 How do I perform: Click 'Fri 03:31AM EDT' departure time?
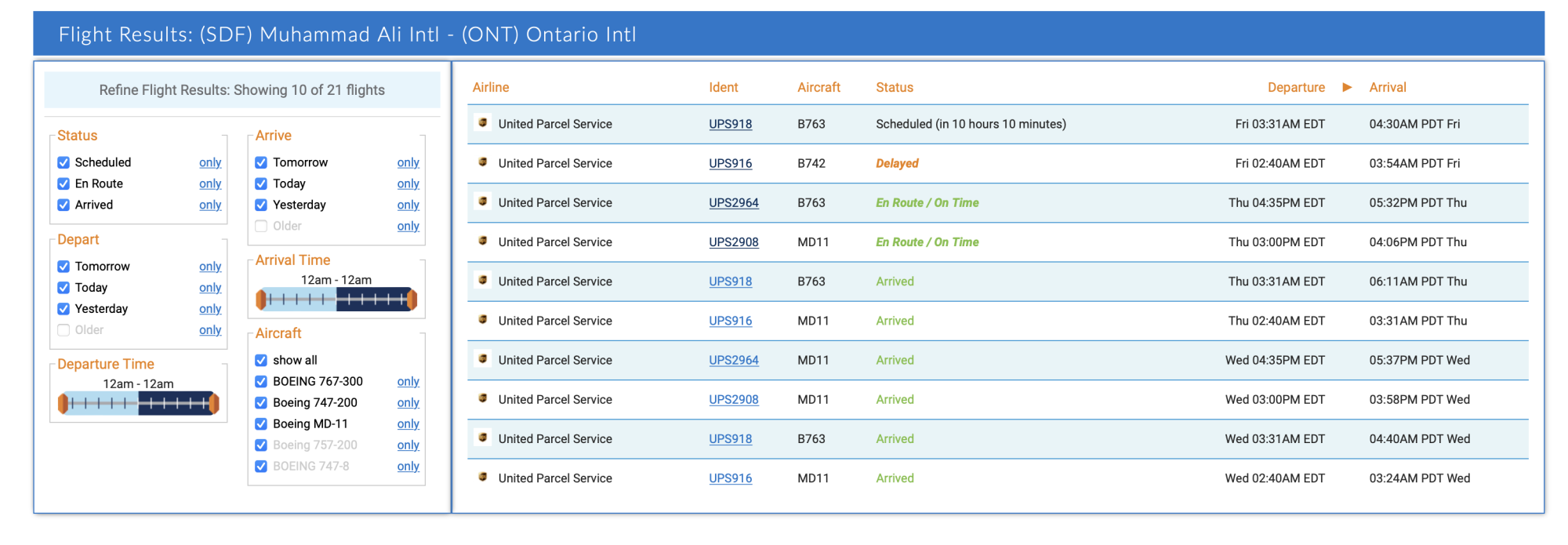click(x=1280, y=124)
